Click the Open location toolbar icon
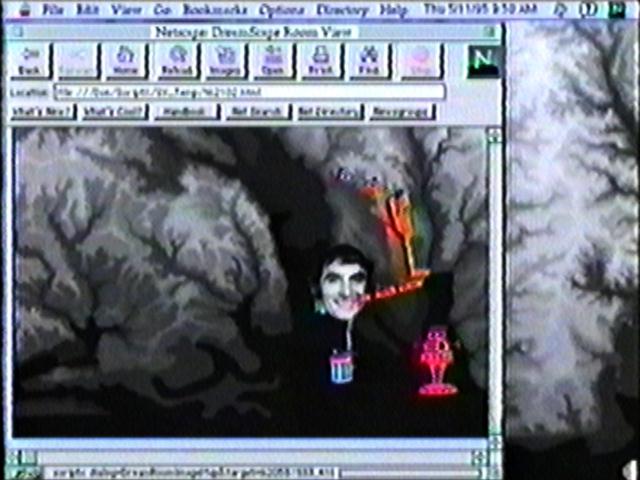 pos(273,60)
